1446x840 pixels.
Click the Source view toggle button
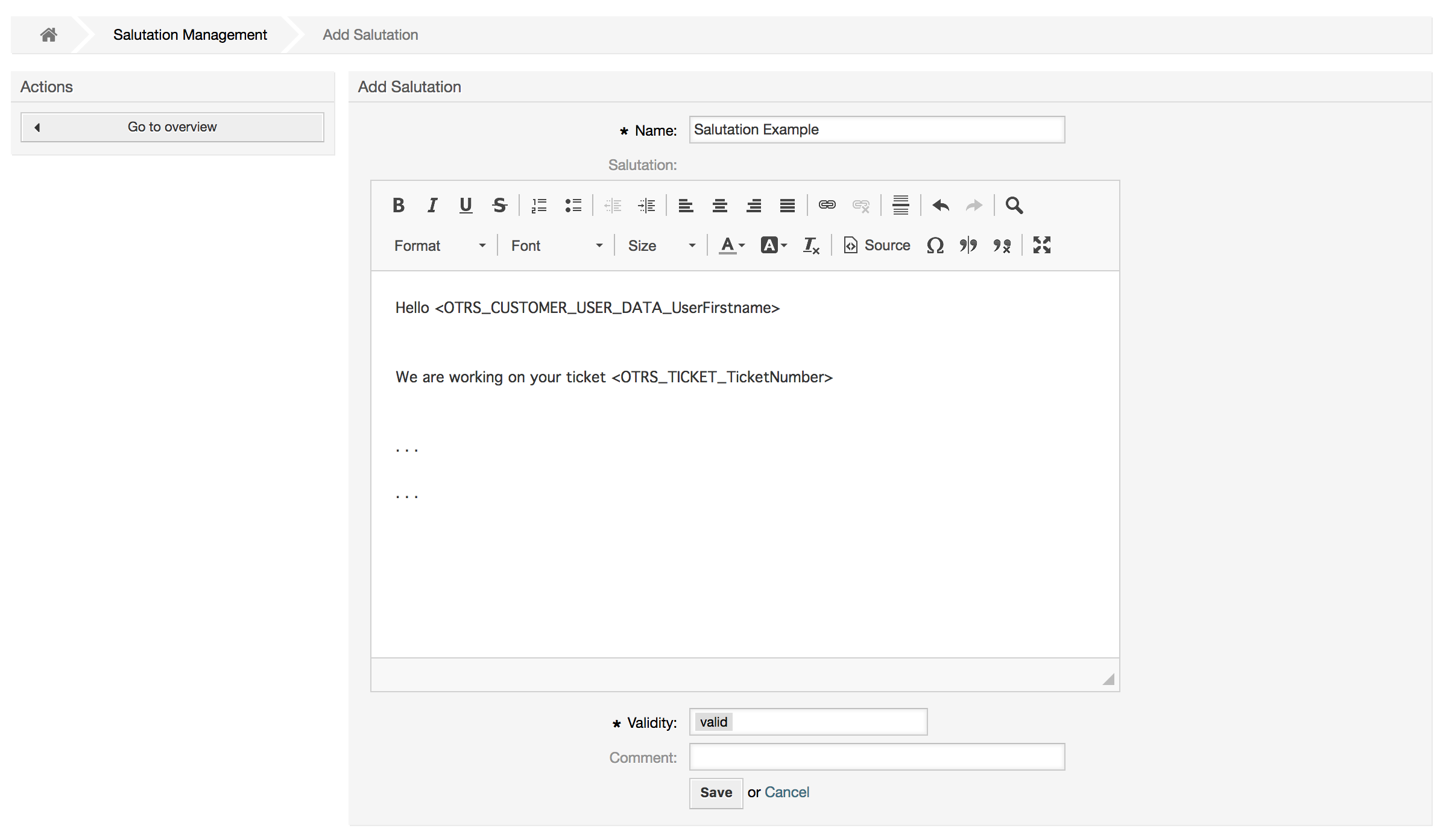click(x=875, y=244)
